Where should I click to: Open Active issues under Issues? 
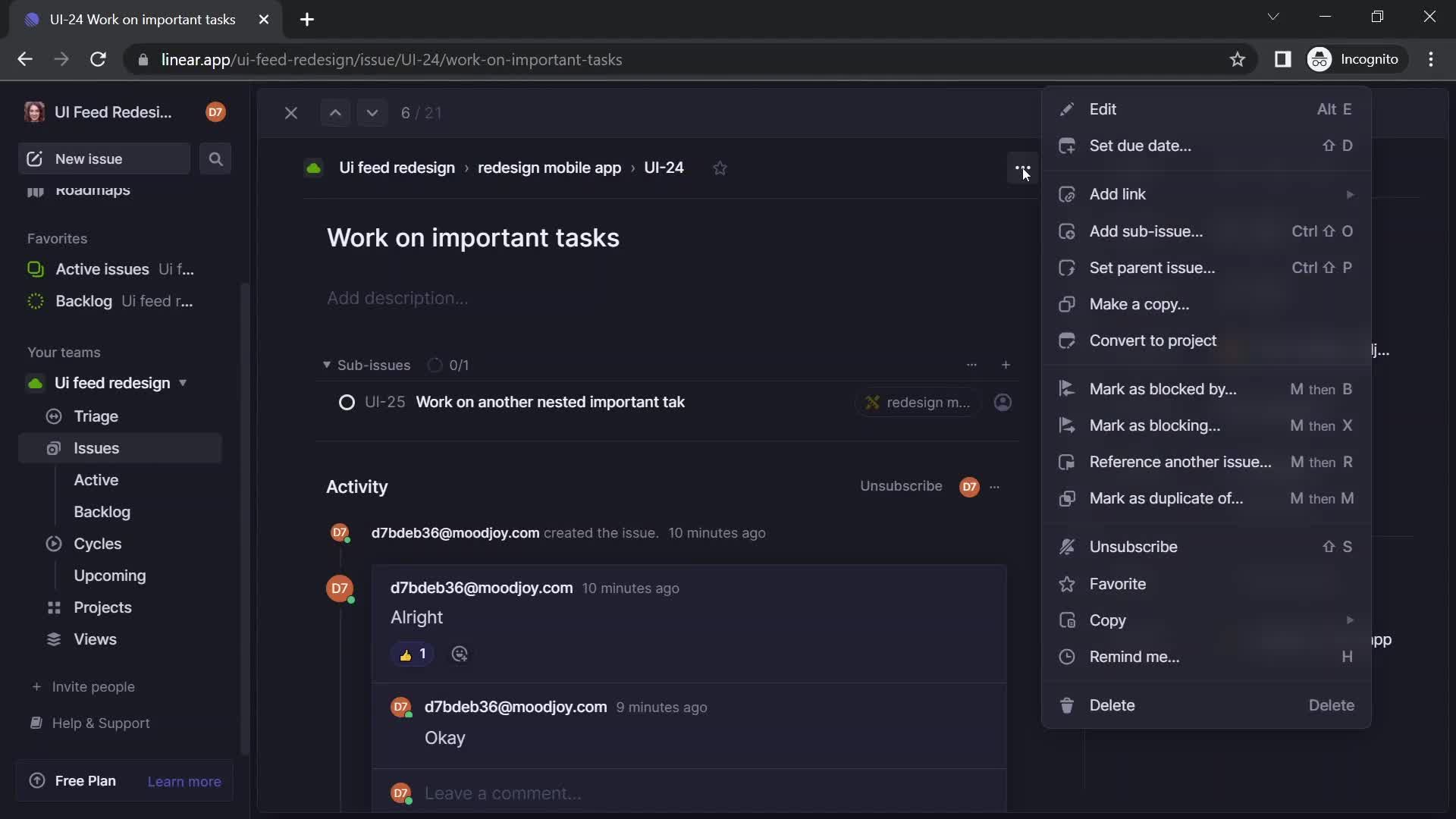pyautogui.click(x=96, y=480)
